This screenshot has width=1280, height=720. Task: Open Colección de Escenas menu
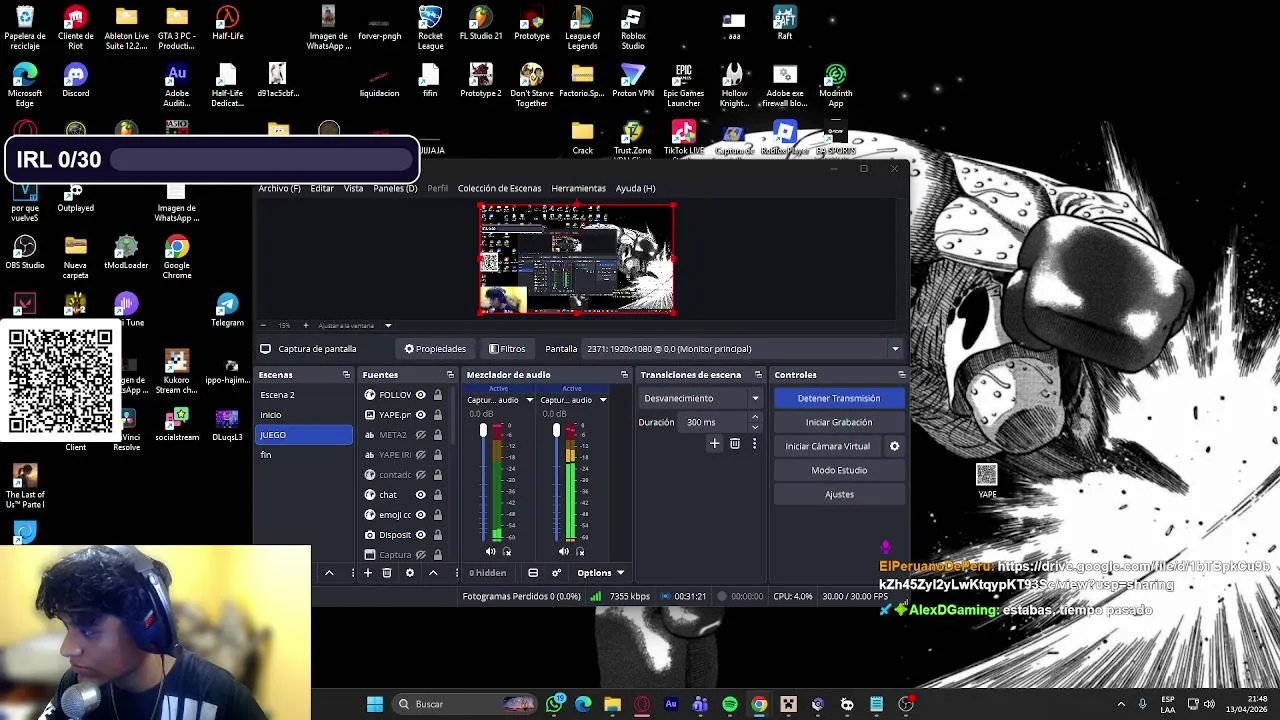tap(499, 188)
